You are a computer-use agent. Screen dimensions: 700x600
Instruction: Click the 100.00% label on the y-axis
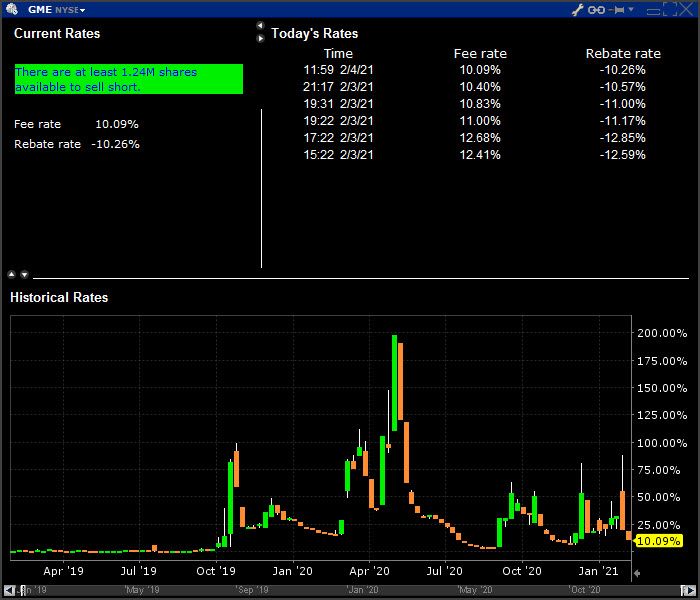click(662, 443)
